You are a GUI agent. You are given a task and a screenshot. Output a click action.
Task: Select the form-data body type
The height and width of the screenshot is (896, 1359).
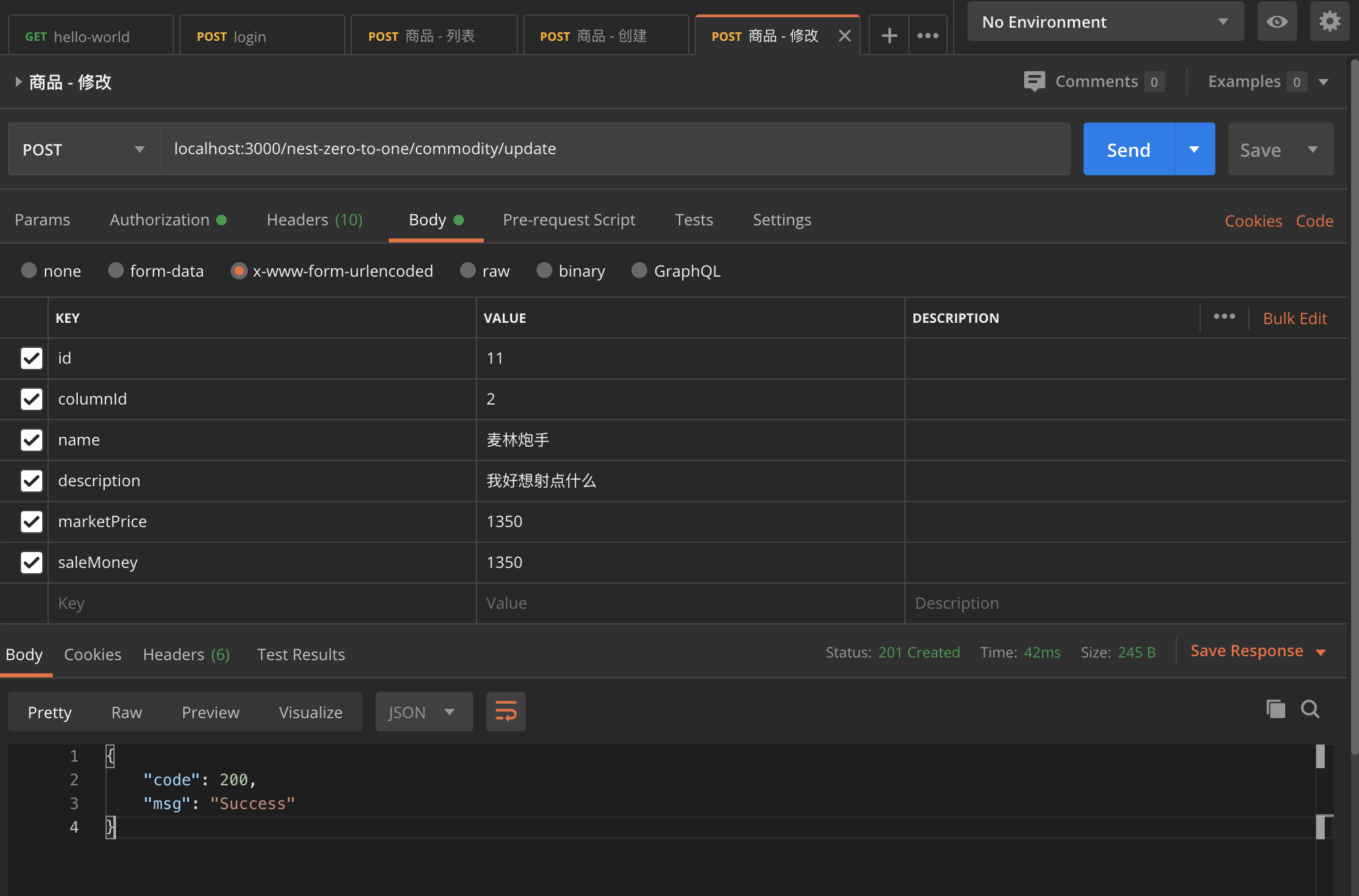156,271
